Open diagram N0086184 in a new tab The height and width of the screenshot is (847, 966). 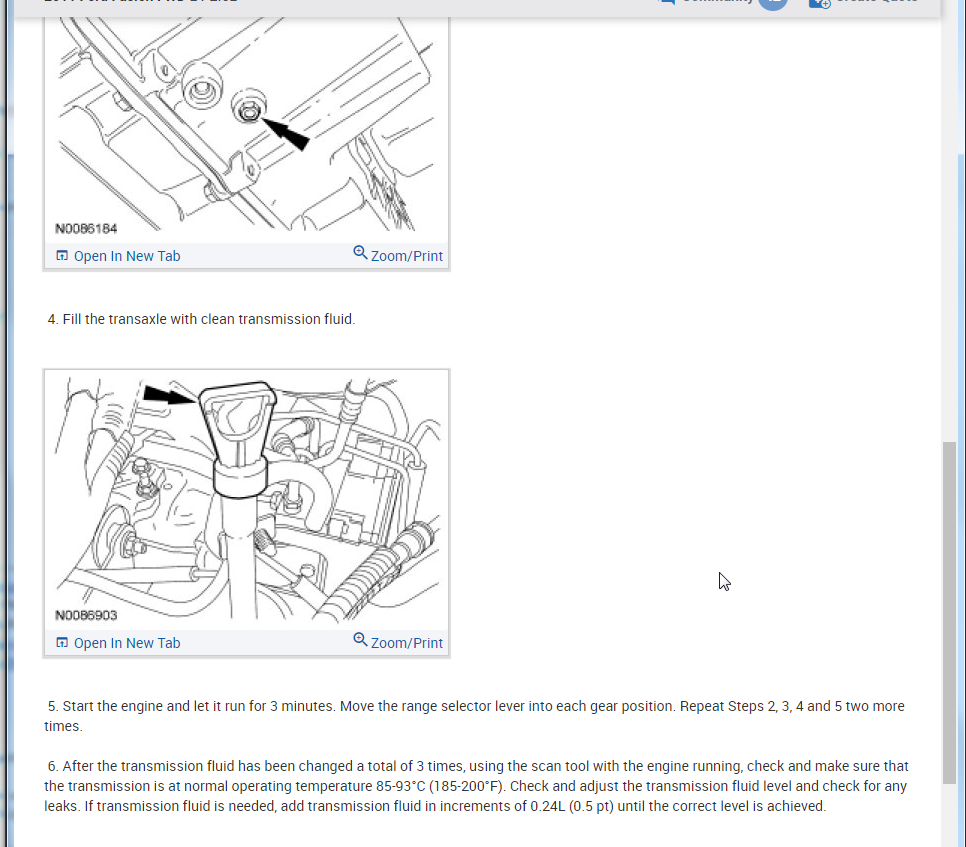tap(118, 256)
